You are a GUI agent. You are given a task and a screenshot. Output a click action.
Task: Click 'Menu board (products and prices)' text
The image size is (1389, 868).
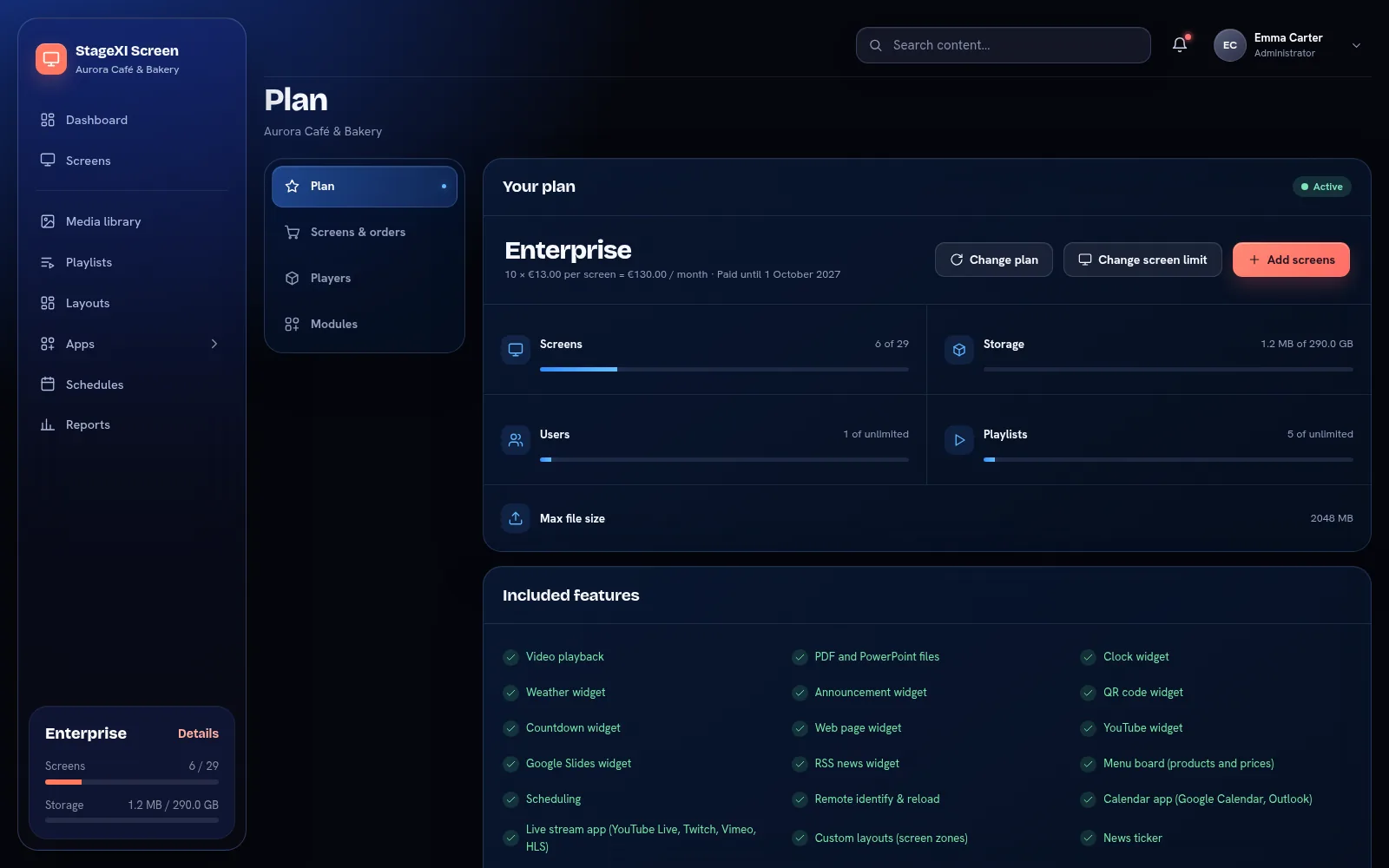click(x=1188, y=763)
